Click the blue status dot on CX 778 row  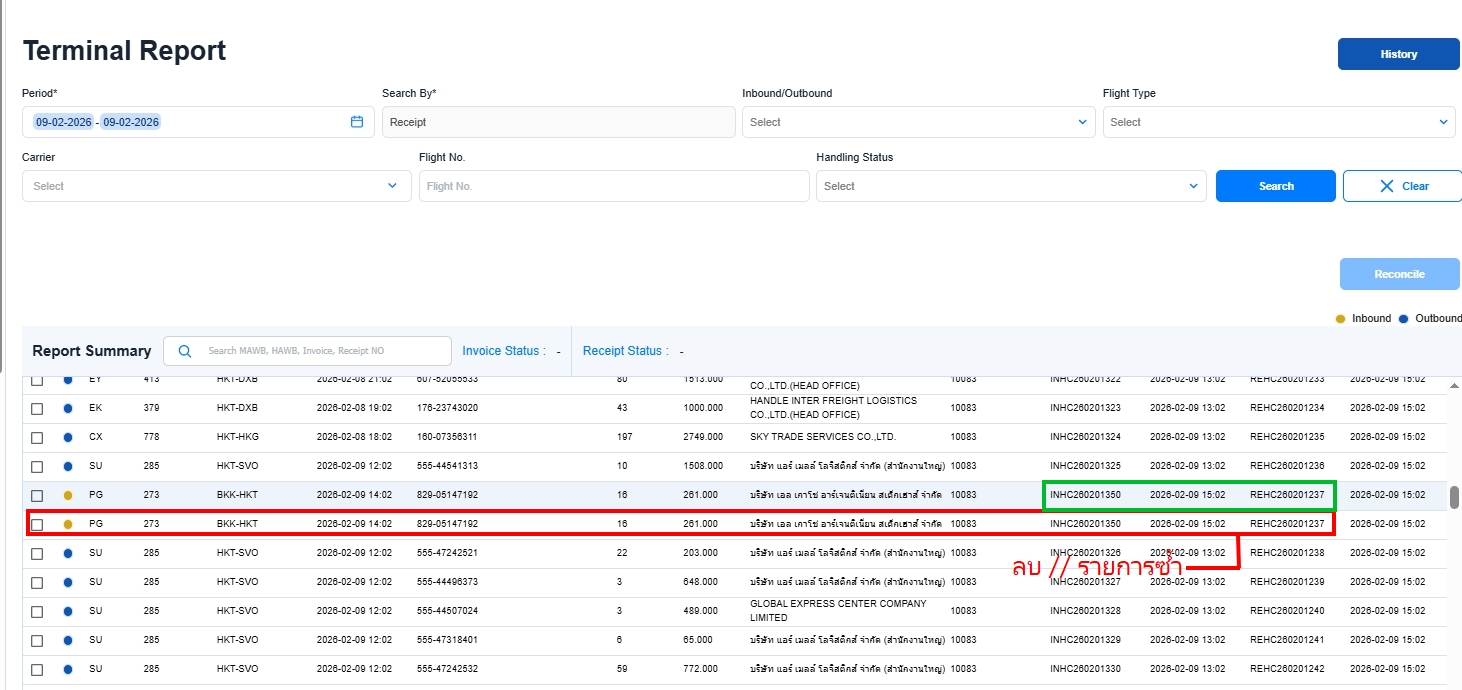pos(68,438)
